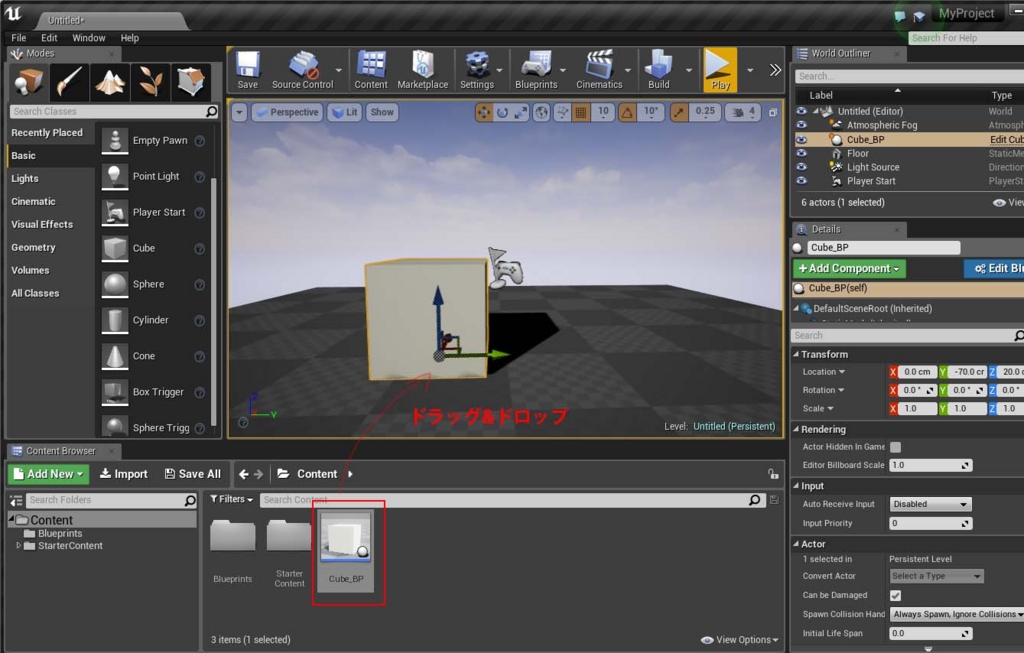Image resolution: width=1024 pixels, height=653 pixels.
Task: Open View Options in Content Browser
Action: [x=740, y=640]
